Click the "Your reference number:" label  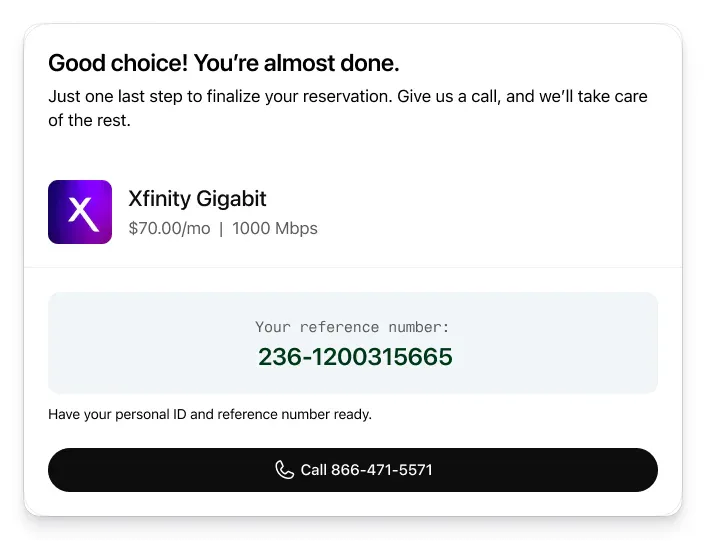pos(352,327)
